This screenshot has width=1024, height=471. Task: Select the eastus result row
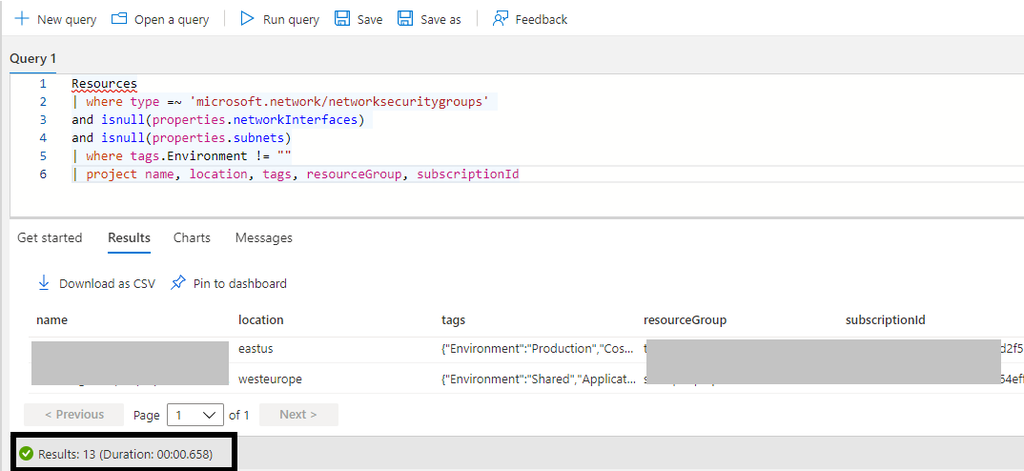point(256,349)
